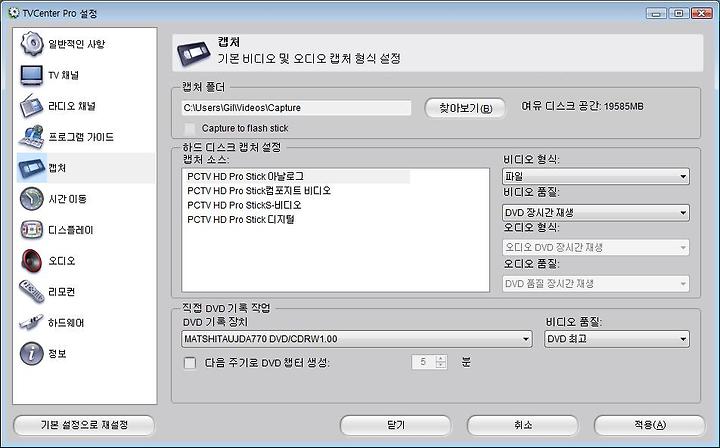Open the 일반적인 사항 gear icon
This screenshot has width=720, height=448.
coord(32,44)
